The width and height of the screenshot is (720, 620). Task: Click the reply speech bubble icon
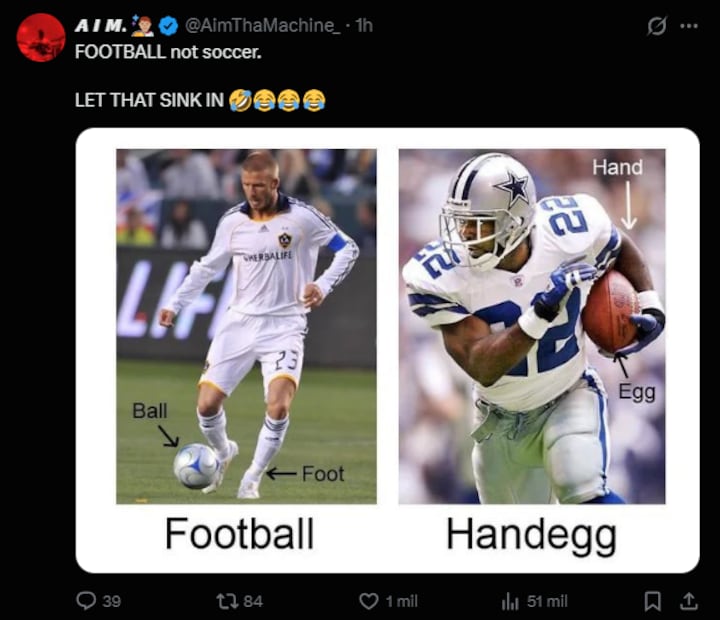[x=86, y=601]
